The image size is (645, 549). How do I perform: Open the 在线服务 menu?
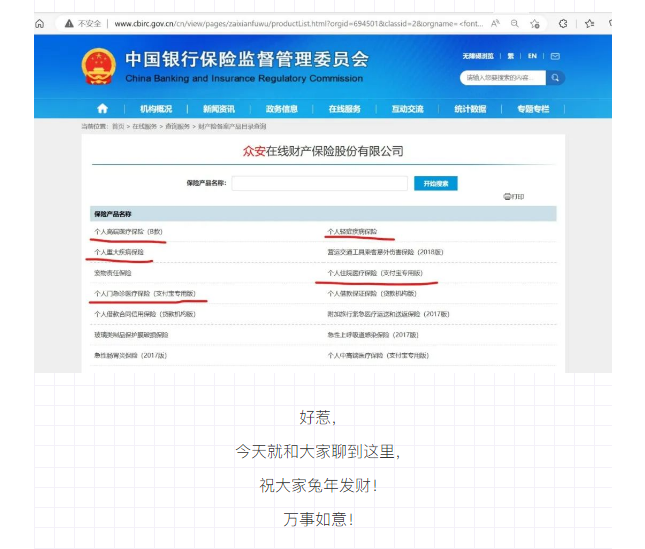345,109
